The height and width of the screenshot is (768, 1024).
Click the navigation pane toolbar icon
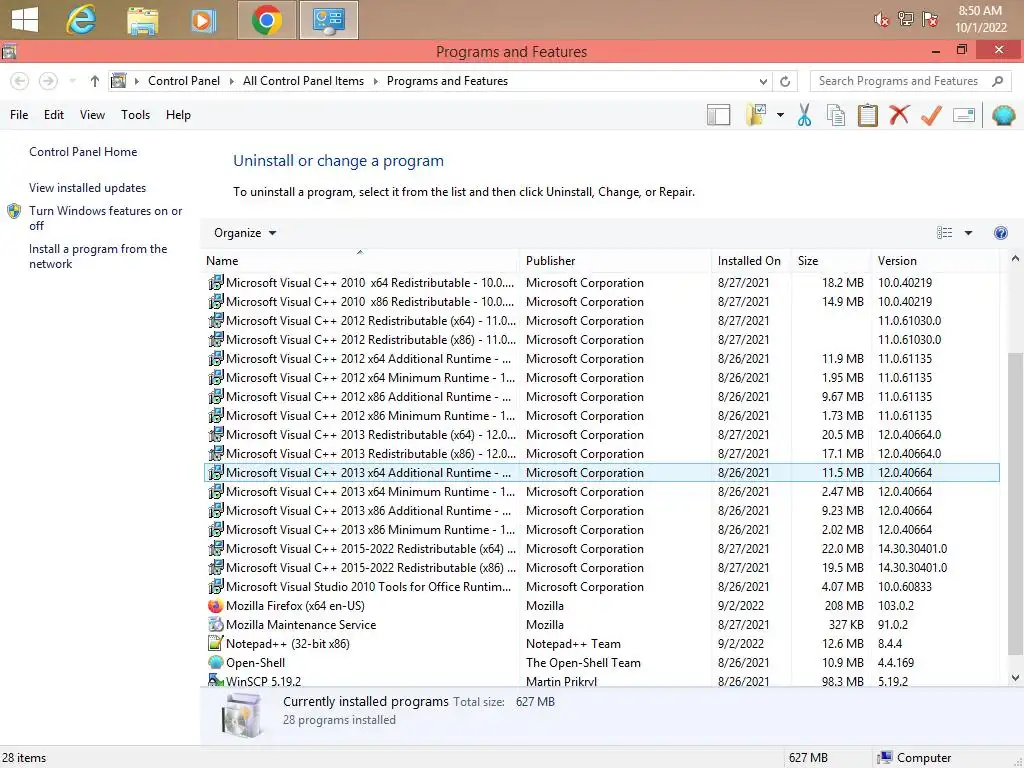718,115
